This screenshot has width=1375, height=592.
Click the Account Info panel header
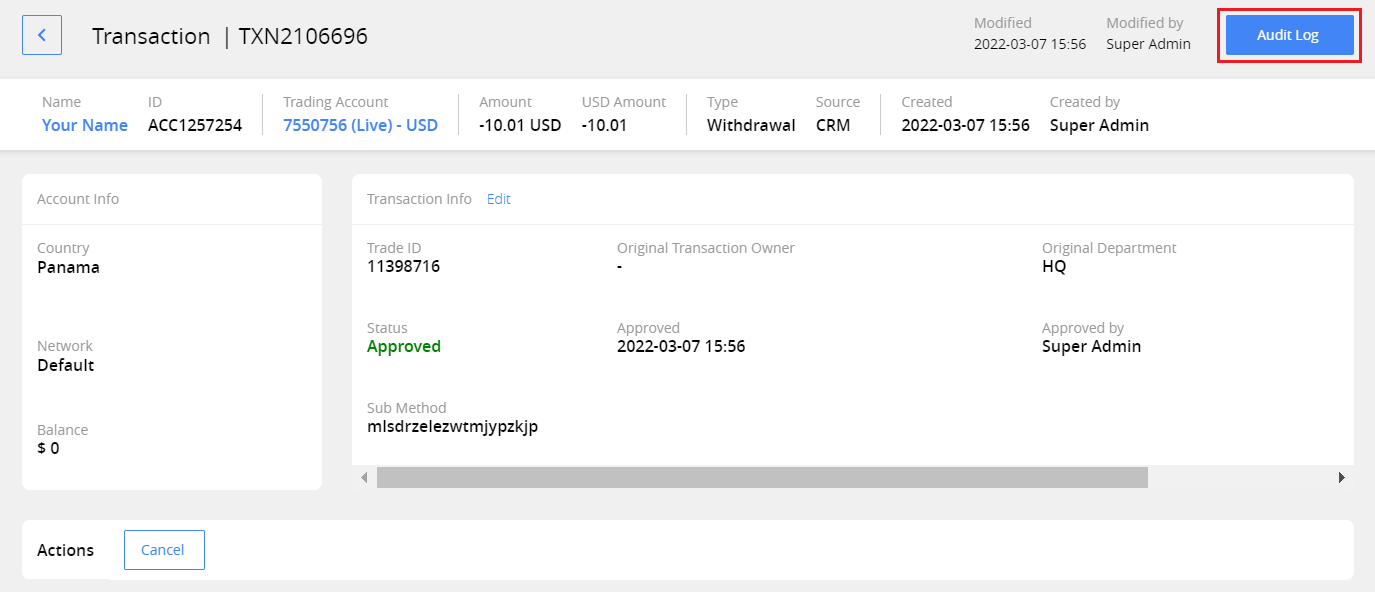(77, 199)
